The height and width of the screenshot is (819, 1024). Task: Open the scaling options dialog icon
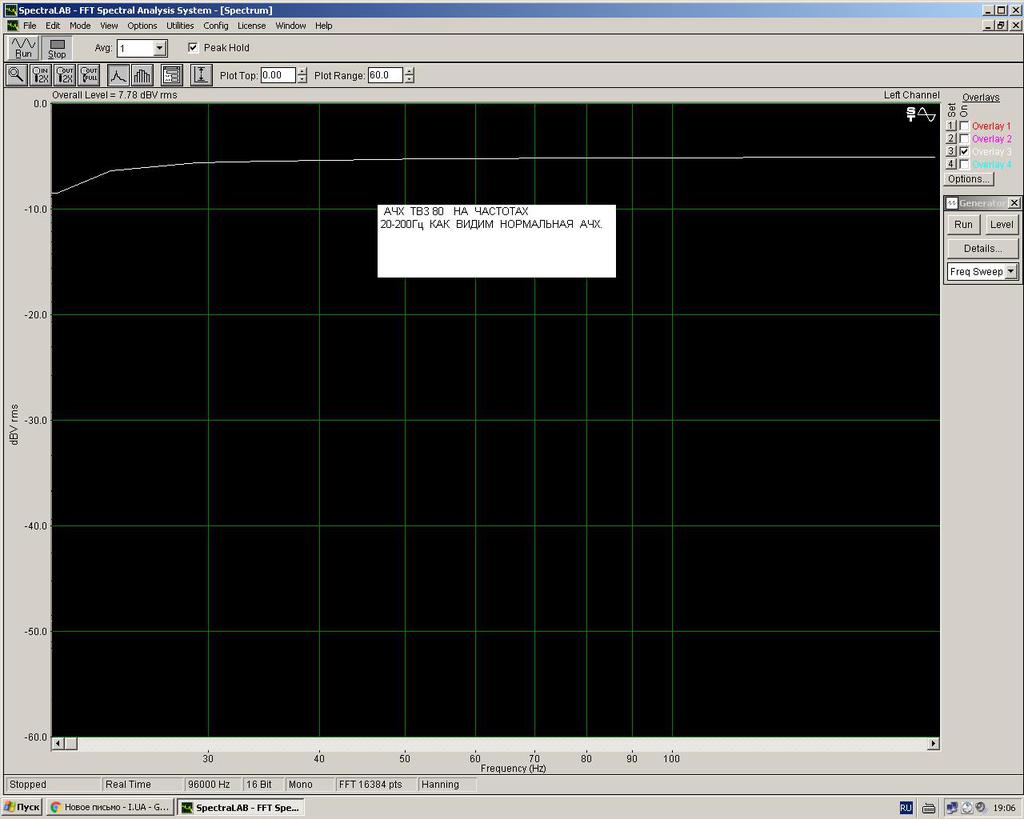[x=171, y=75]
